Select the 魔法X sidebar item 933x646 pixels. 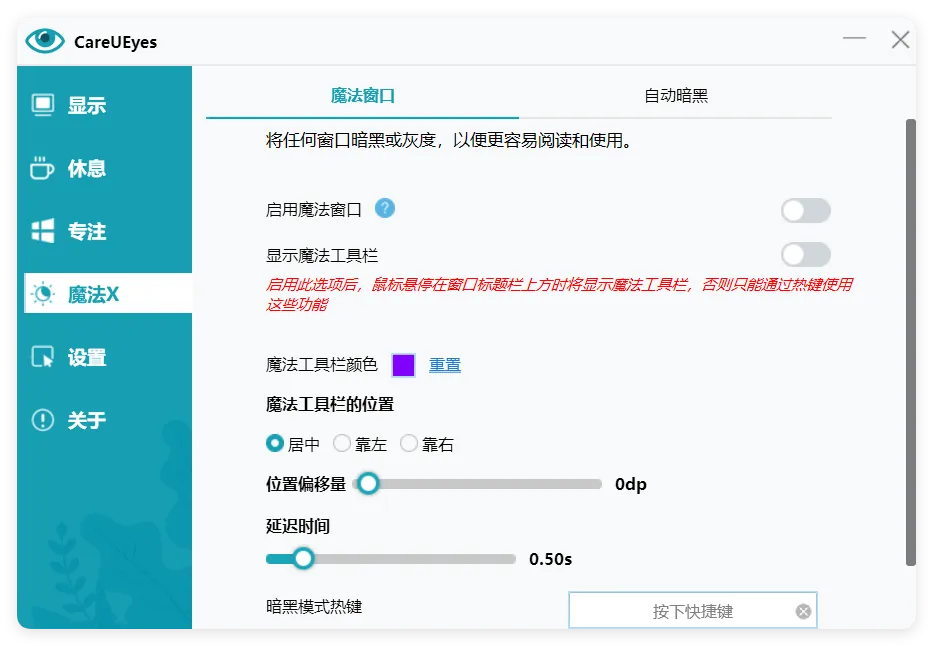pyautogui.click(x=108, y=293)
